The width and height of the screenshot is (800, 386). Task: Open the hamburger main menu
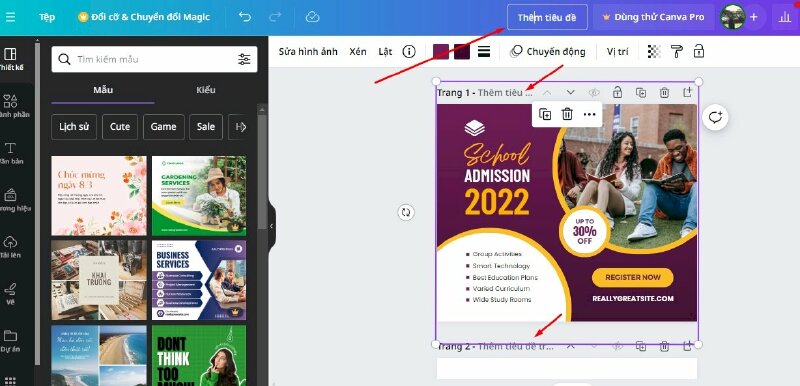[x=9, y=17]
